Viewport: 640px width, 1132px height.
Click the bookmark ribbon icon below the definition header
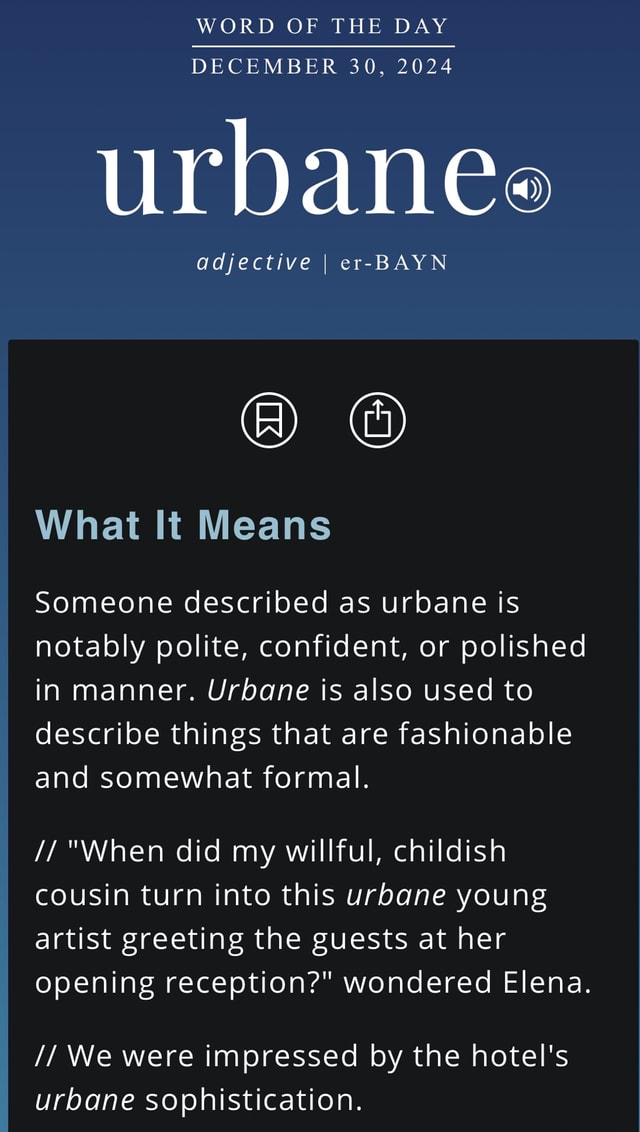(x=268, y=421)
